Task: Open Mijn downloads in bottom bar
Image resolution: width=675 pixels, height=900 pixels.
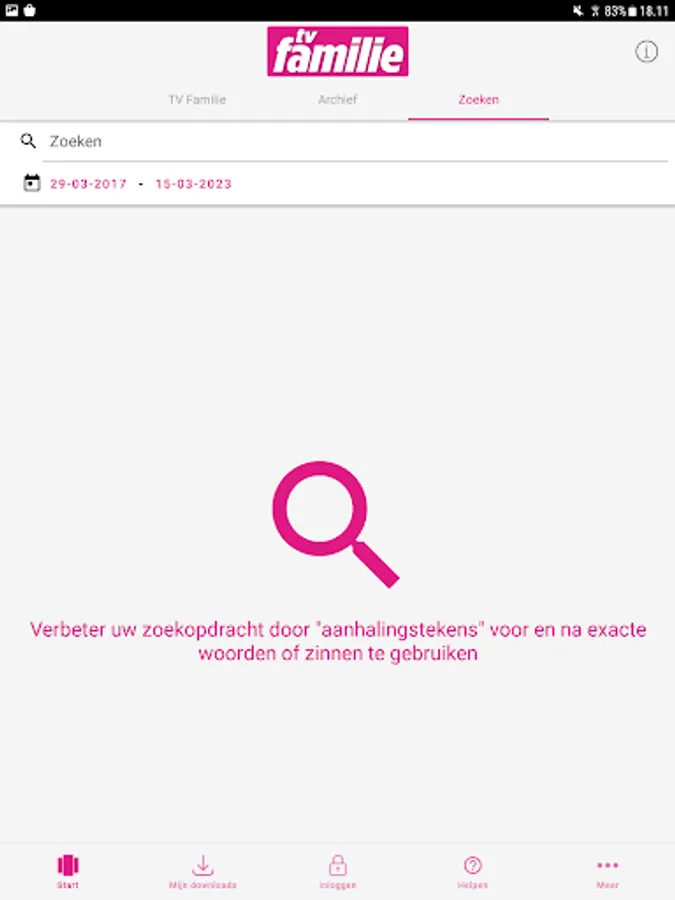Action: (203, 871)
